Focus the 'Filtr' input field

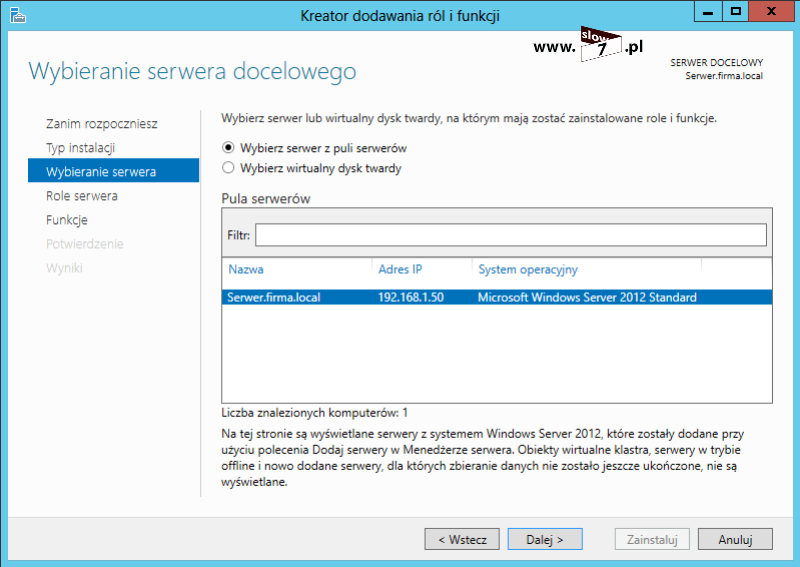(511, 235)
